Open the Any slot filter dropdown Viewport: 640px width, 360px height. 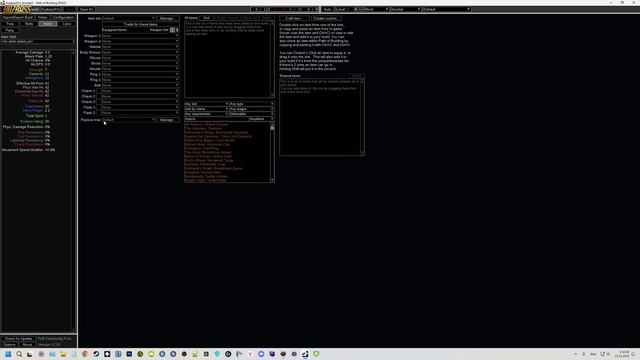[206, 104]
